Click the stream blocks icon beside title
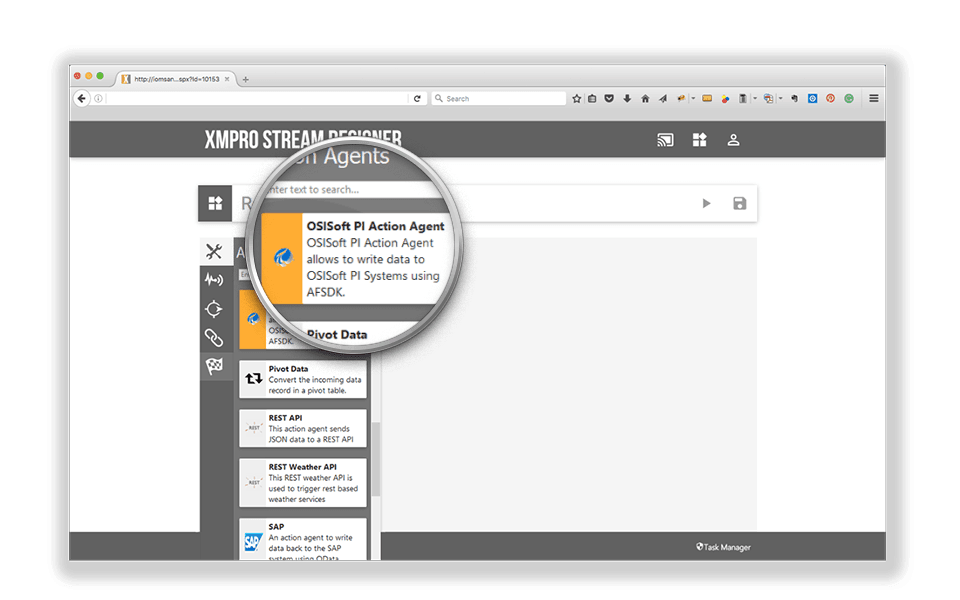960x600 pixels. (x=215, y=203)
